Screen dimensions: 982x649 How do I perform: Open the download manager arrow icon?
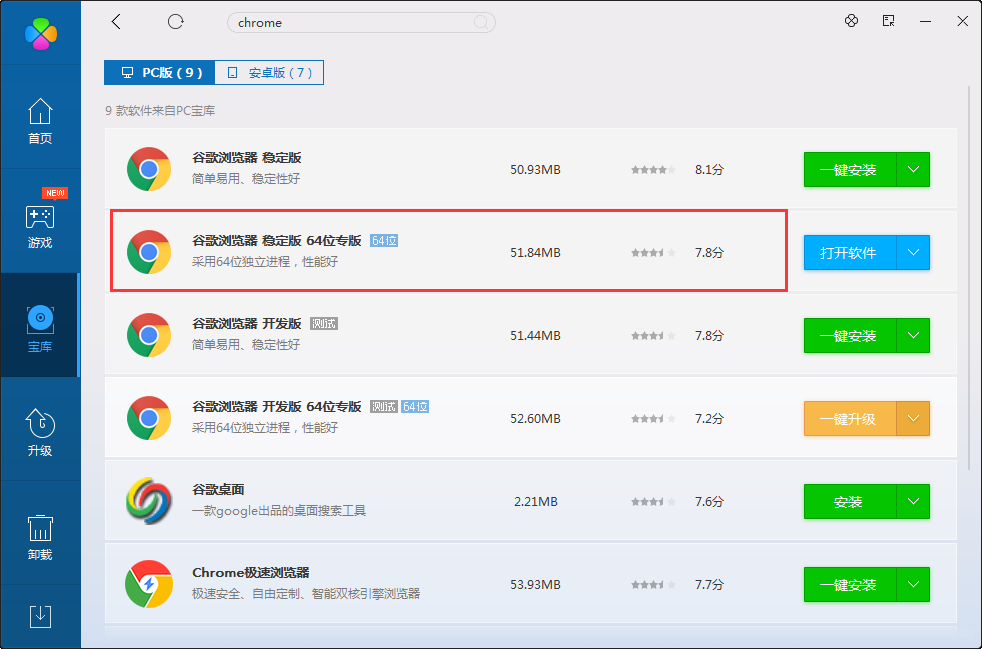(x=41, y=617)
